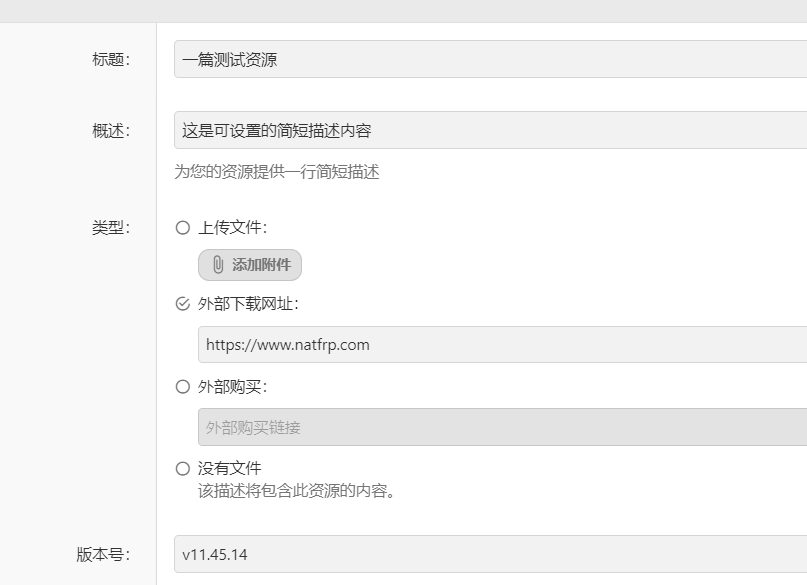
Task: Click the 概述 field label
Action: [110, 130]
